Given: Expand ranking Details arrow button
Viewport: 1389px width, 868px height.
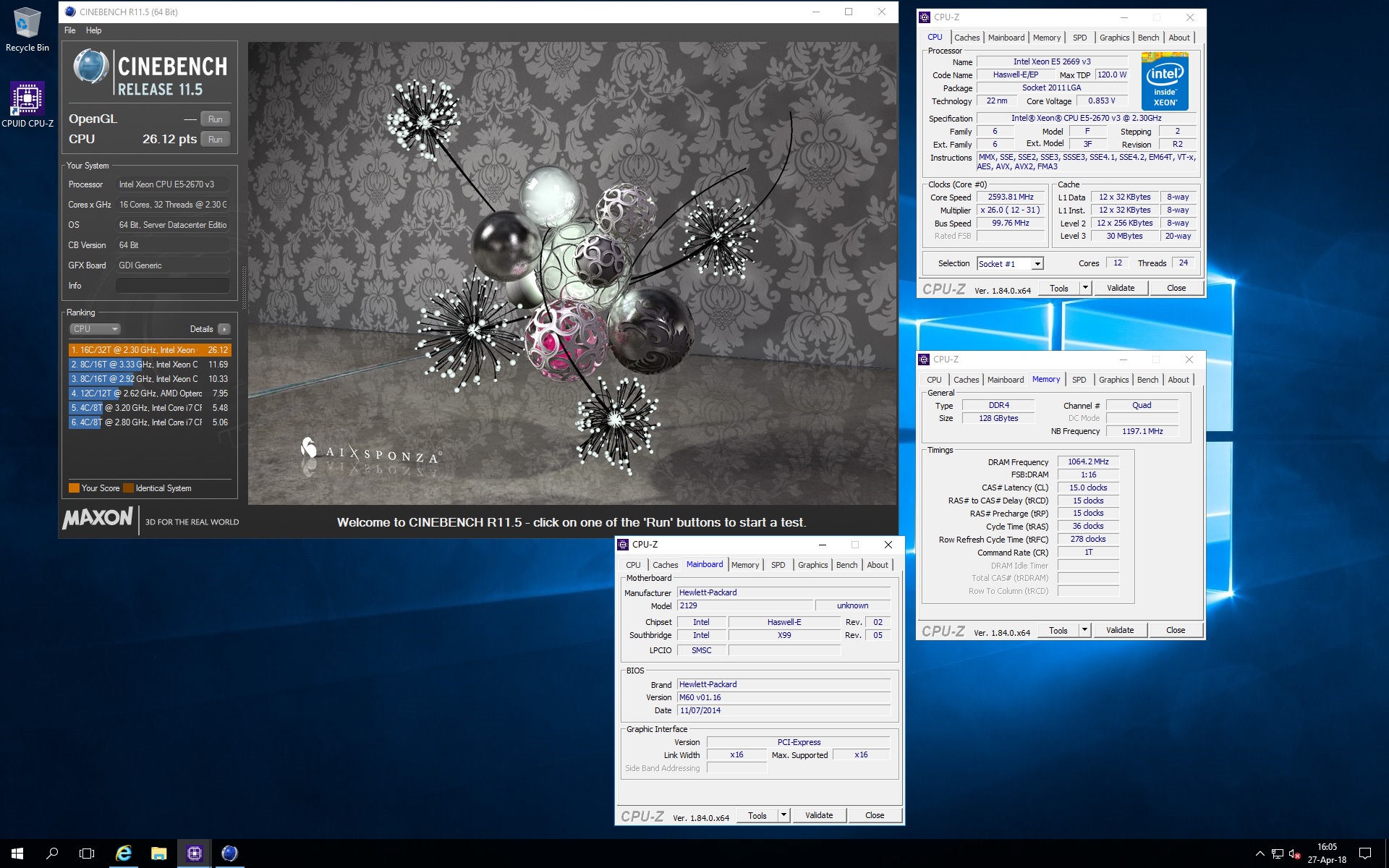Looking at the screenshot, I should coord(224,329).
